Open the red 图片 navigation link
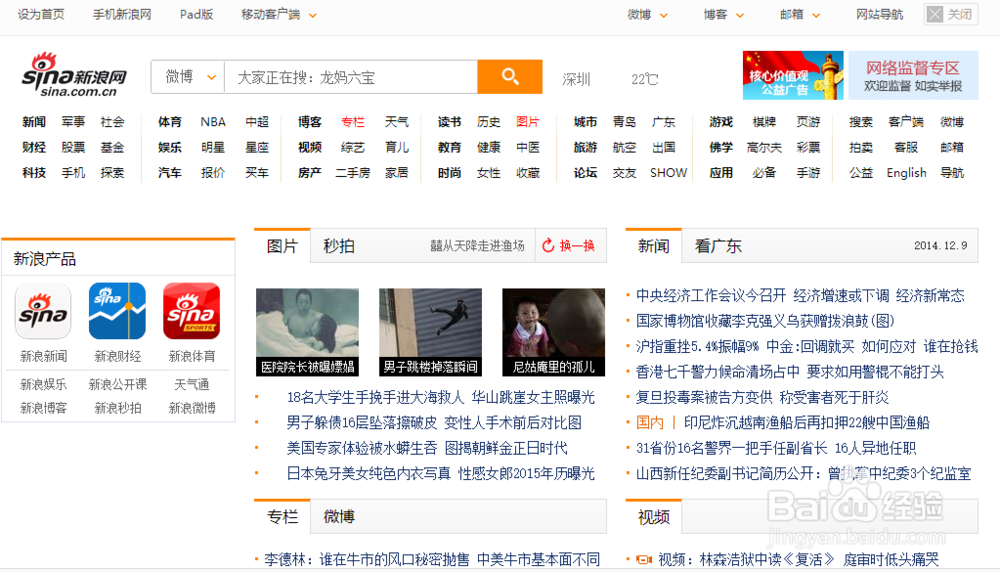This screenshot has height=572, width=1000. click(527, 122)
